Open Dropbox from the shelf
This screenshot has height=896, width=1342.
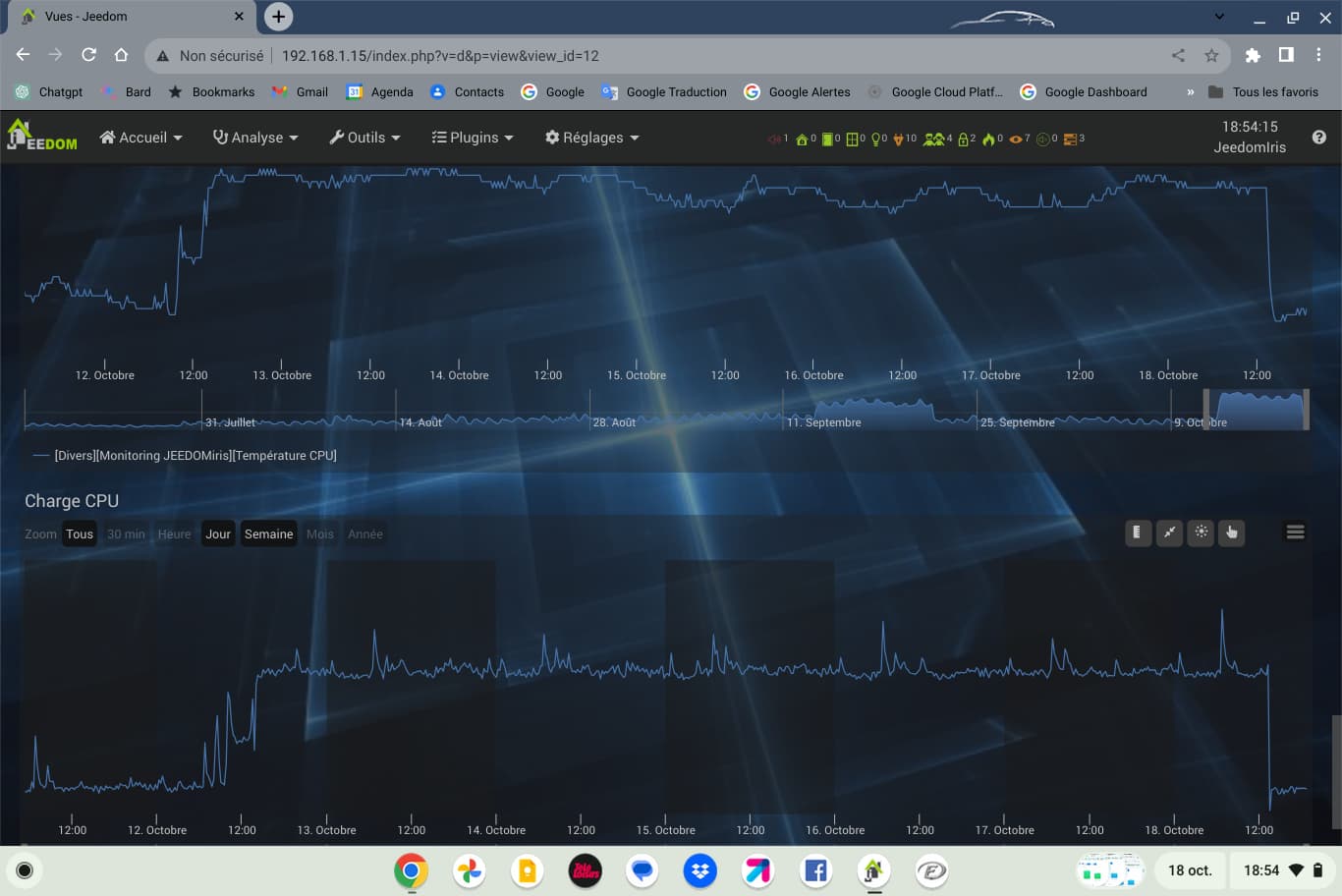700,870
